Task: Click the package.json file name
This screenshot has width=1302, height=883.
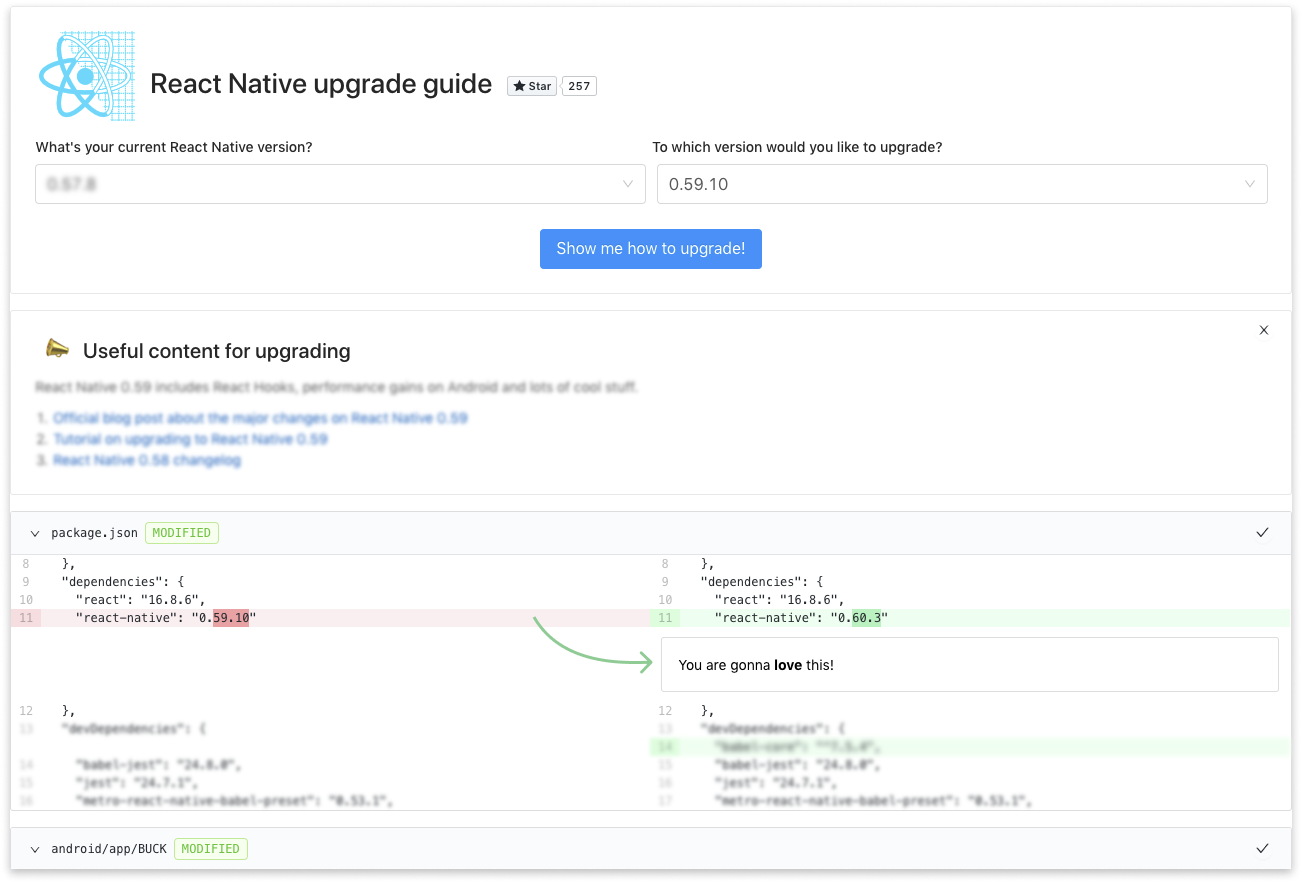Action: pyautogui.click(x=94, y=533)
